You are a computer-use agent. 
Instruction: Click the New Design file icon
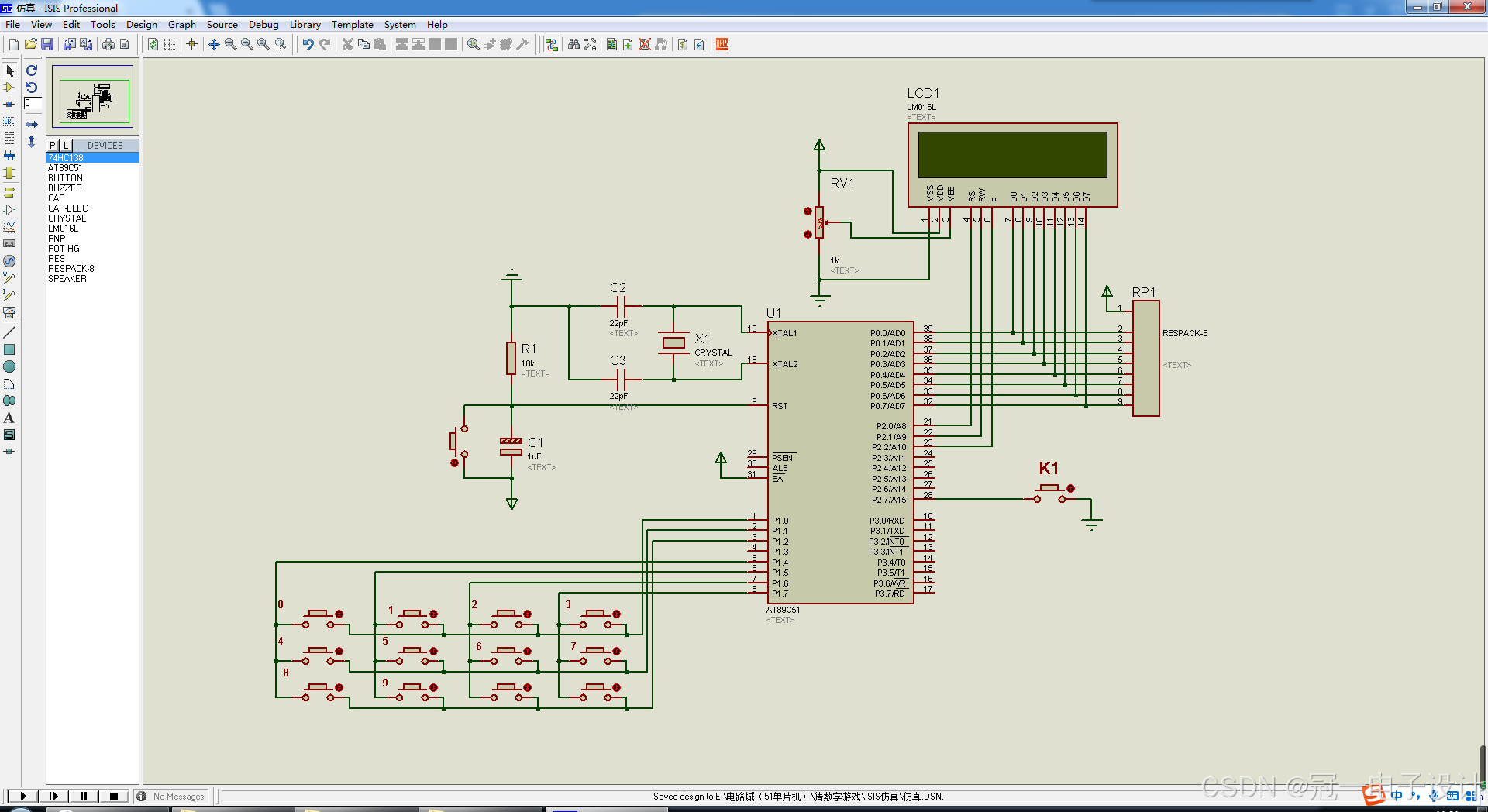[13, 44]
